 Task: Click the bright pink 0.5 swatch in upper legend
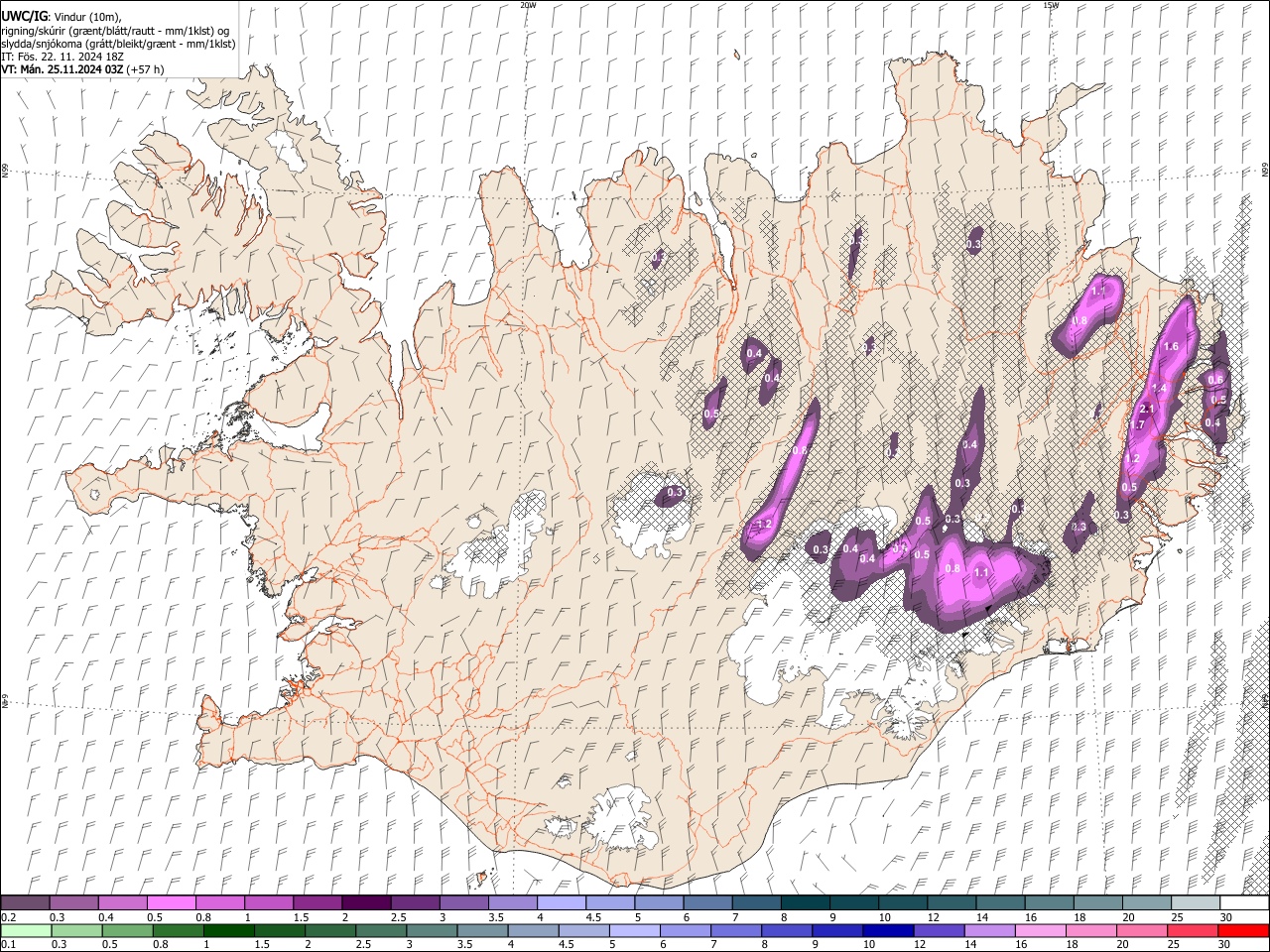click(171, 903)
